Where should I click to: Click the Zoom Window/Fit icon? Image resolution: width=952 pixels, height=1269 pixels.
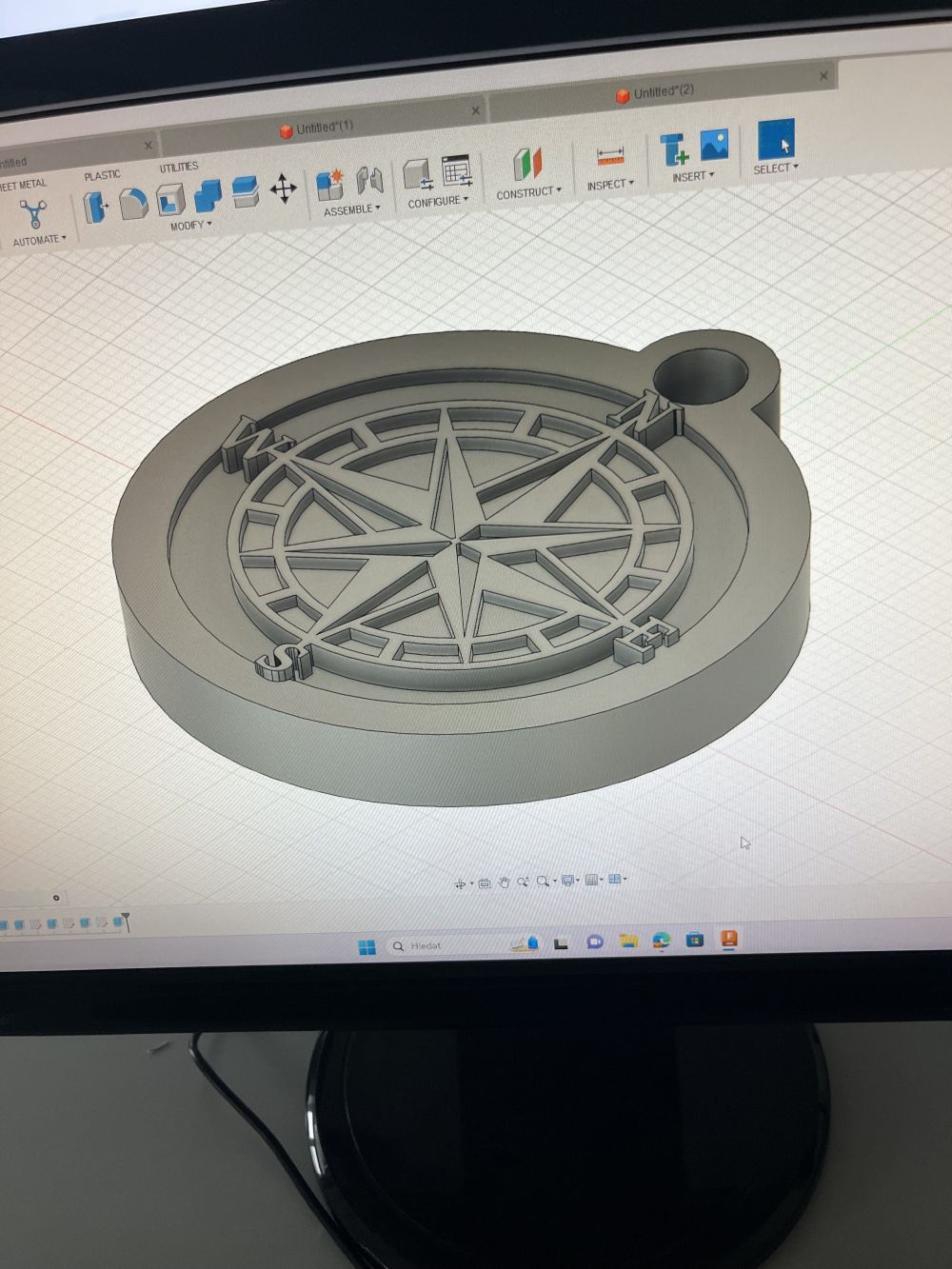pos(543,882)
